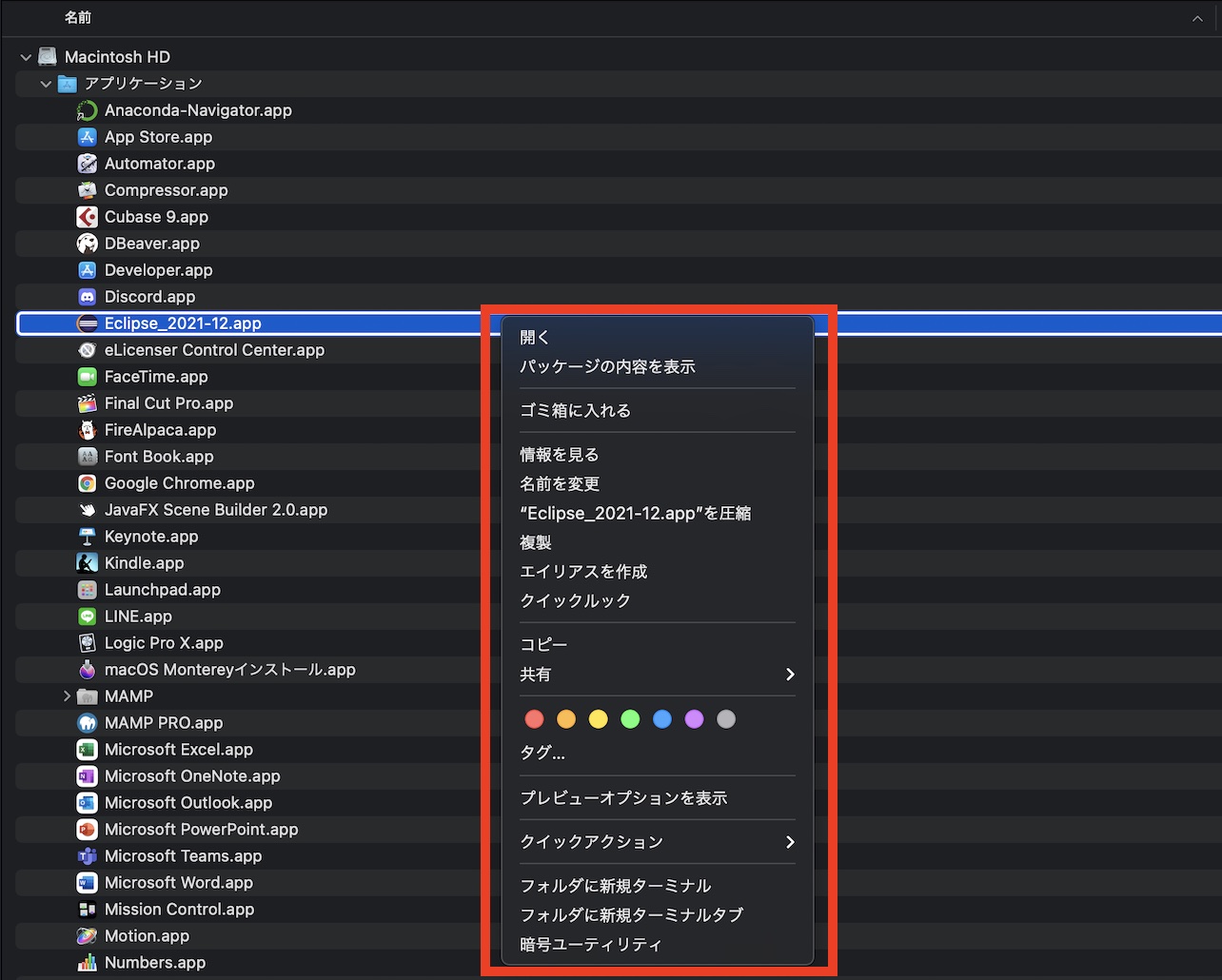
Task: Click the Numbers.app chart icon
Action: coord(87,963)
